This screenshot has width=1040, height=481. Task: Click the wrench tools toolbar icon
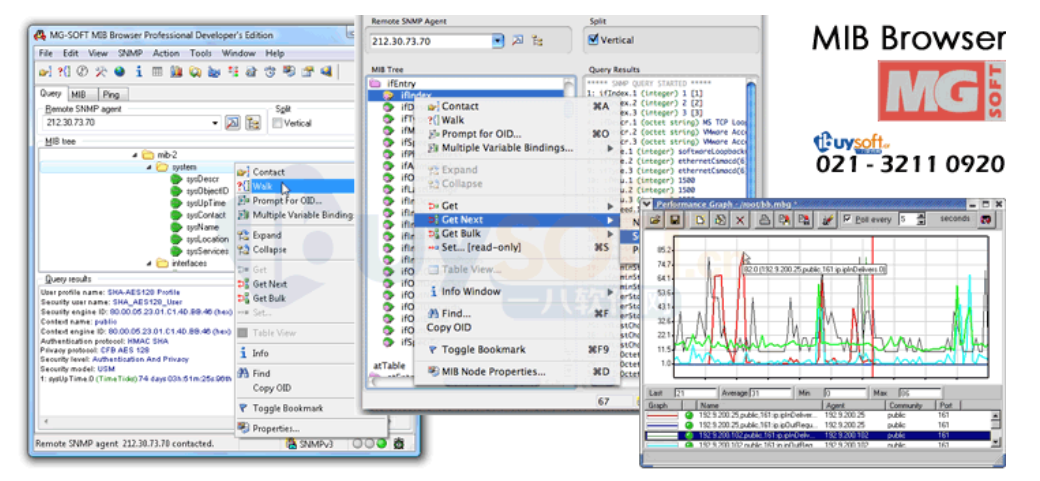pyautogui.click(x=101, y=72)
